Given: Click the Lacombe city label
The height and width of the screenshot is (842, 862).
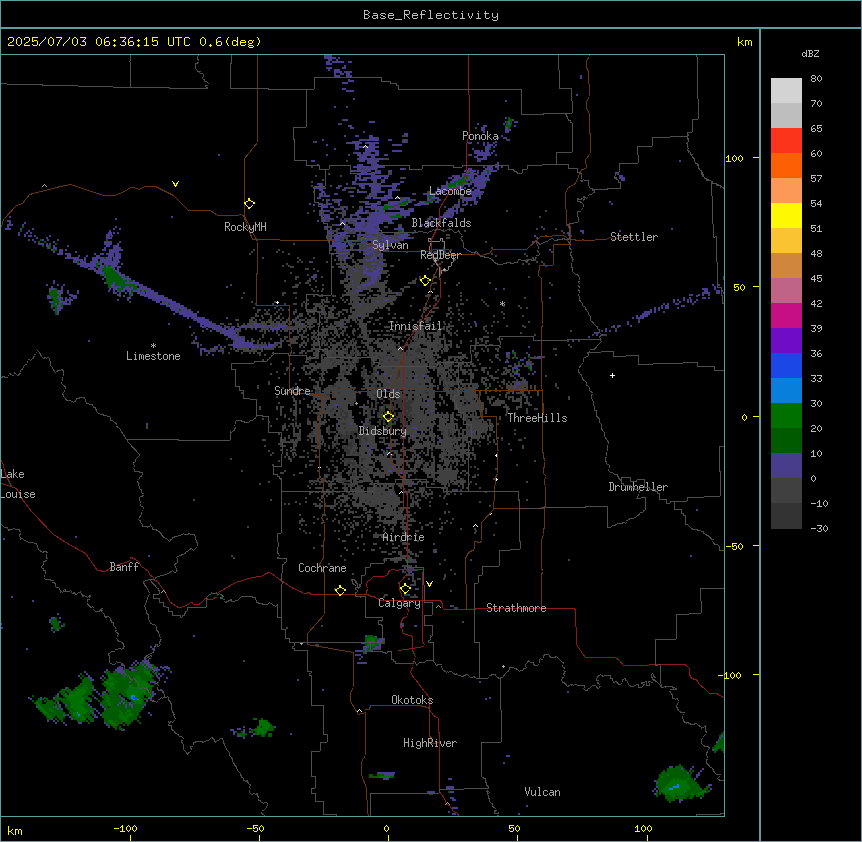Looking at the screenshot, I should pyautogui.click(x=450, y=191).
